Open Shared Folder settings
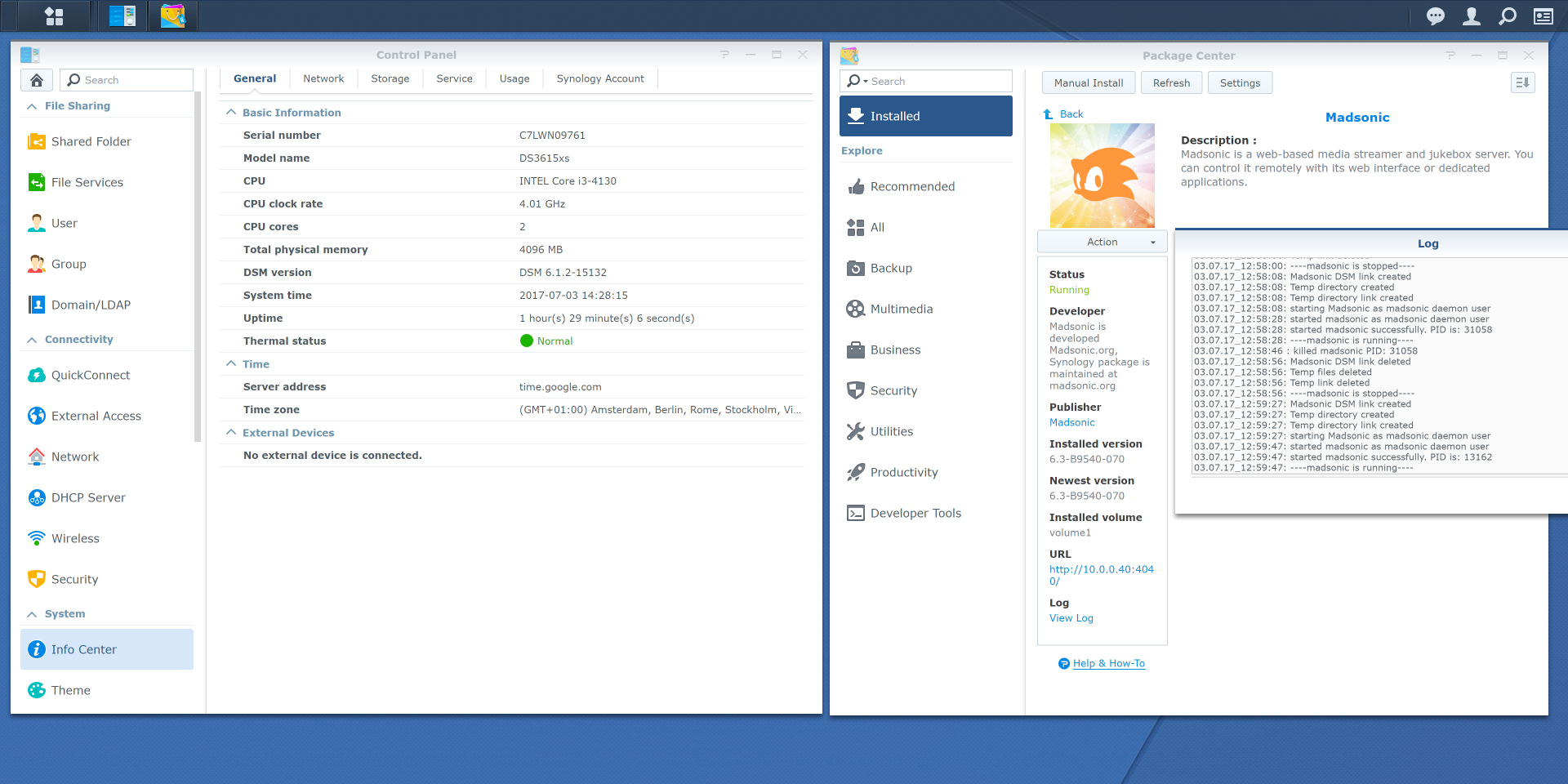The width and height of the screenshot is (1568, 784). (x=91, y=141)
